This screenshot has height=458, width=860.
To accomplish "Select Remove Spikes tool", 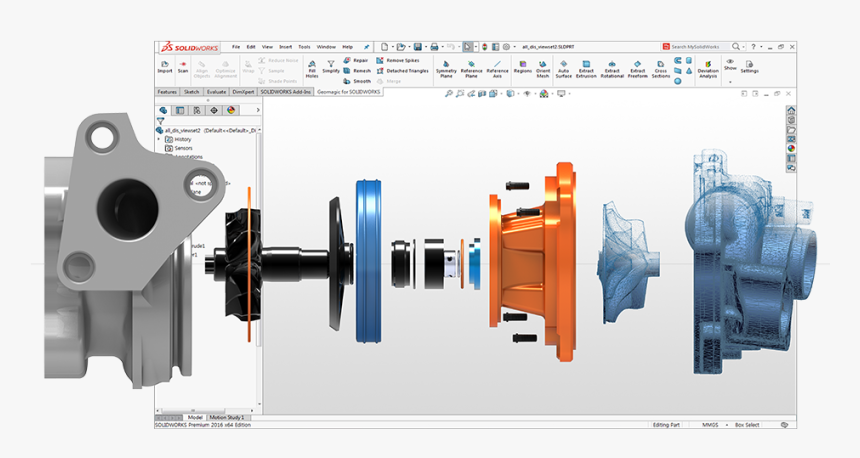I will tap(398, 60).
